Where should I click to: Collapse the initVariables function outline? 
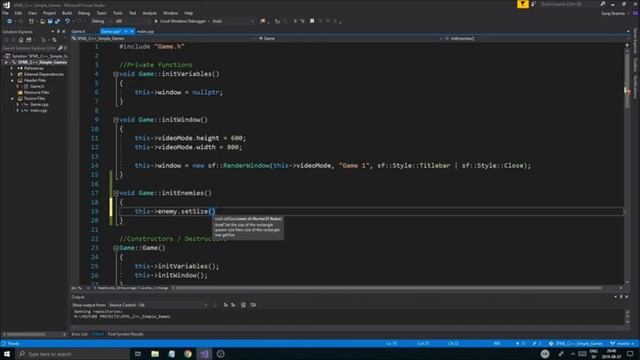tap(116, 74)
